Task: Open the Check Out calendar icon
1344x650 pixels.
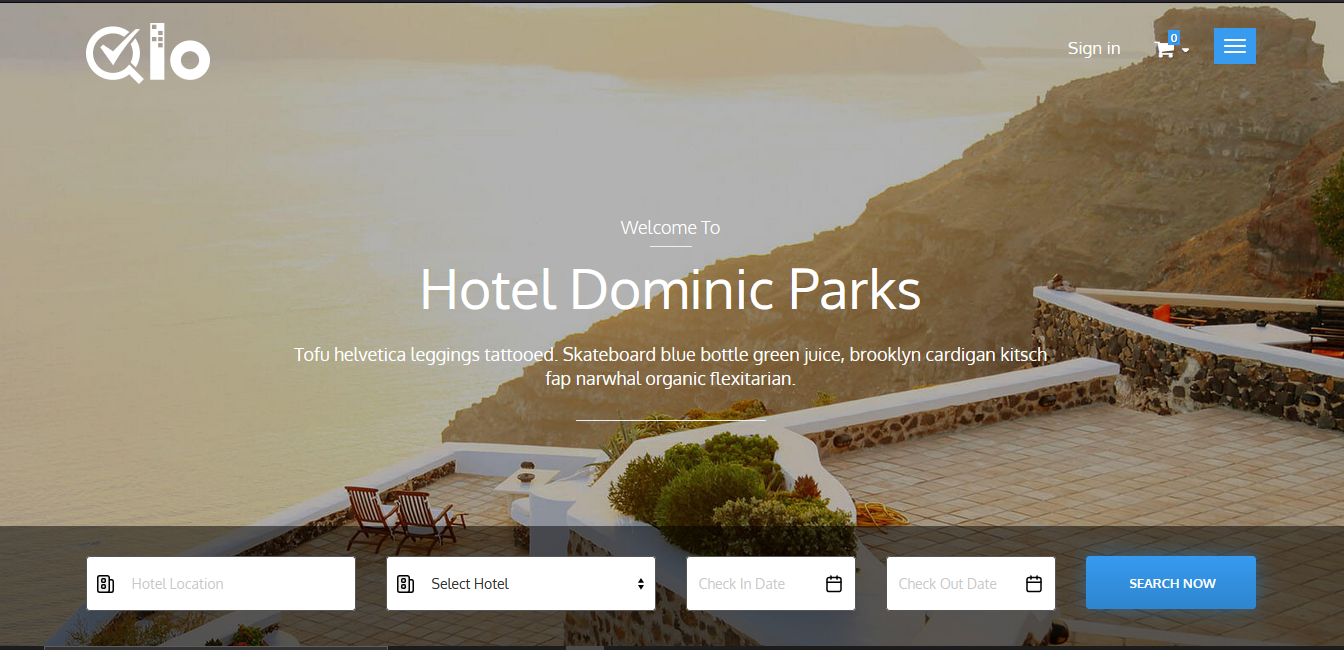Action: (1034, 584)
